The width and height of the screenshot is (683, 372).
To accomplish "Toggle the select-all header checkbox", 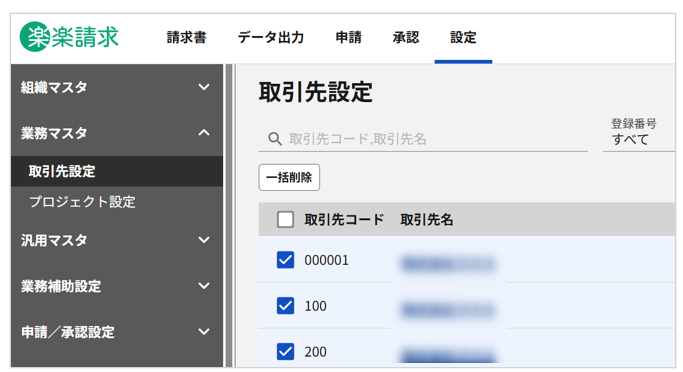I will pos(285,220).
